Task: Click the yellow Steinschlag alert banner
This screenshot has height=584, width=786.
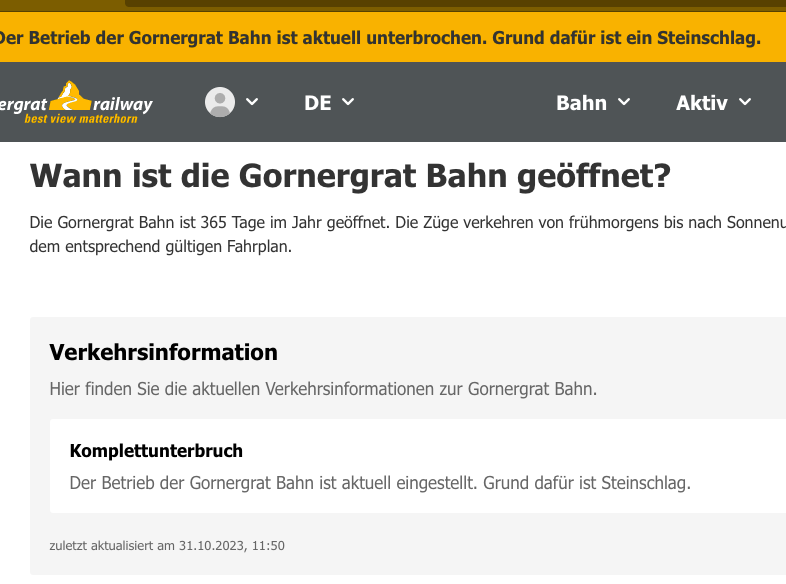Action: [x=393, y=38]
